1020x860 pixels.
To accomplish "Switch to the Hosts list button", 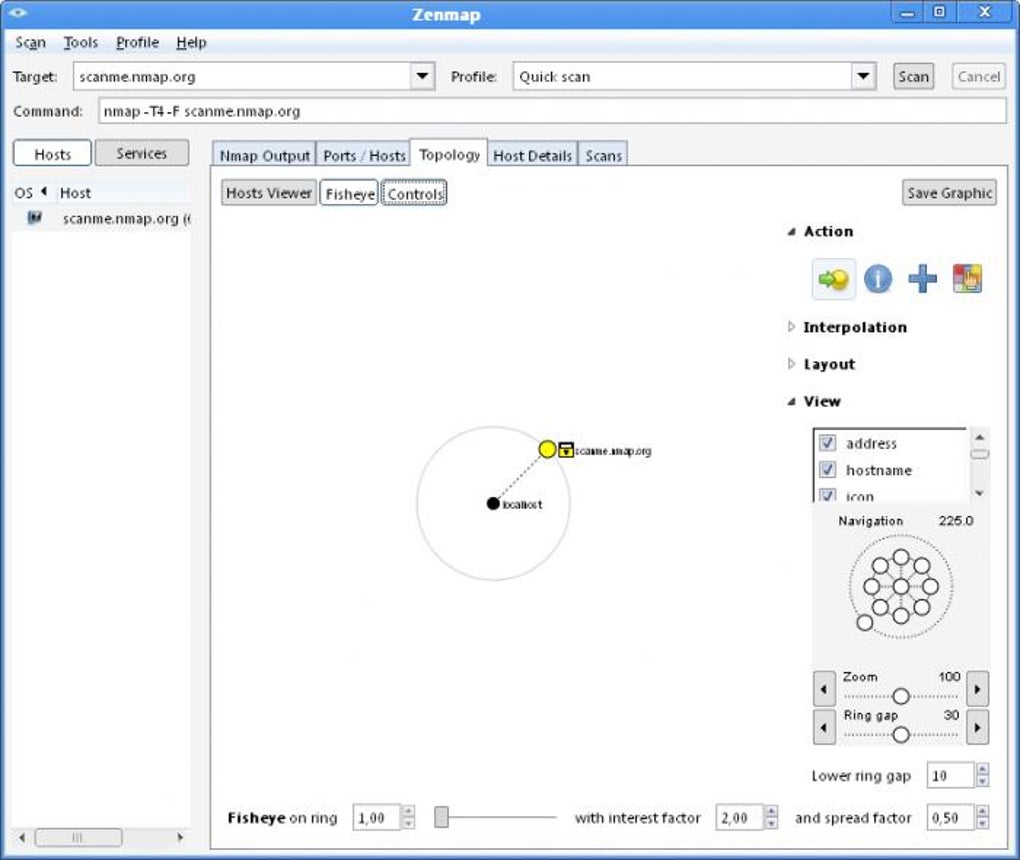I will [52, 154].
